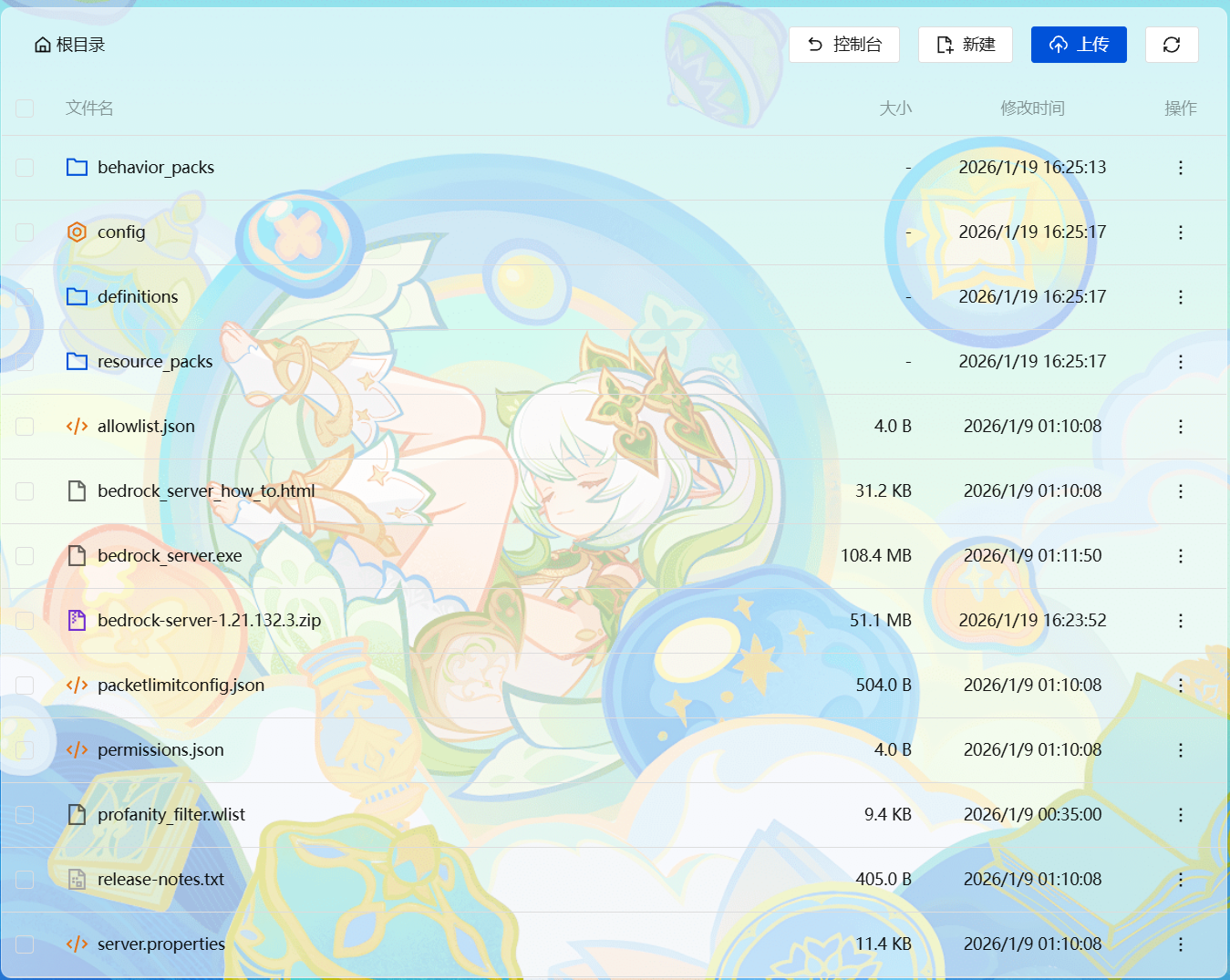Click the text file icon for release-notes.txt
This screenshot has width=1230, height=980.
pyautogui.click(x=78, y=880)
